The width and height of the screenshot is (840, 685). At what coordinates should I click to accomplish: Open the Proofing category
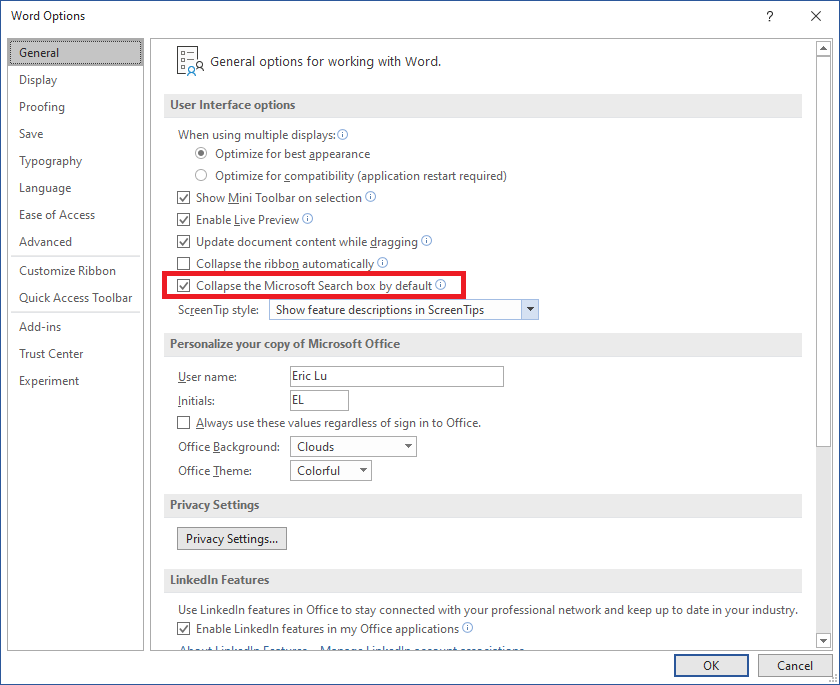75,107
